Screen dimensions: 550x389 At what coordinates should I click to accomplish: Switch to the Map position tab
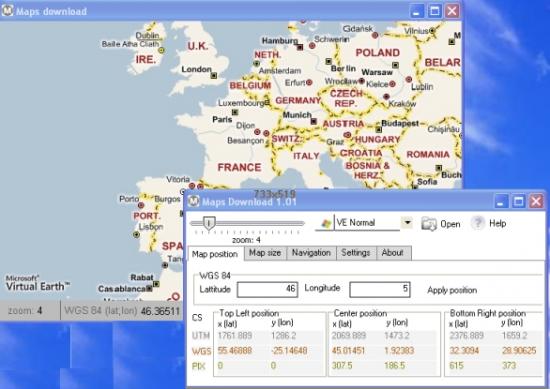click(x=215, y=254)
